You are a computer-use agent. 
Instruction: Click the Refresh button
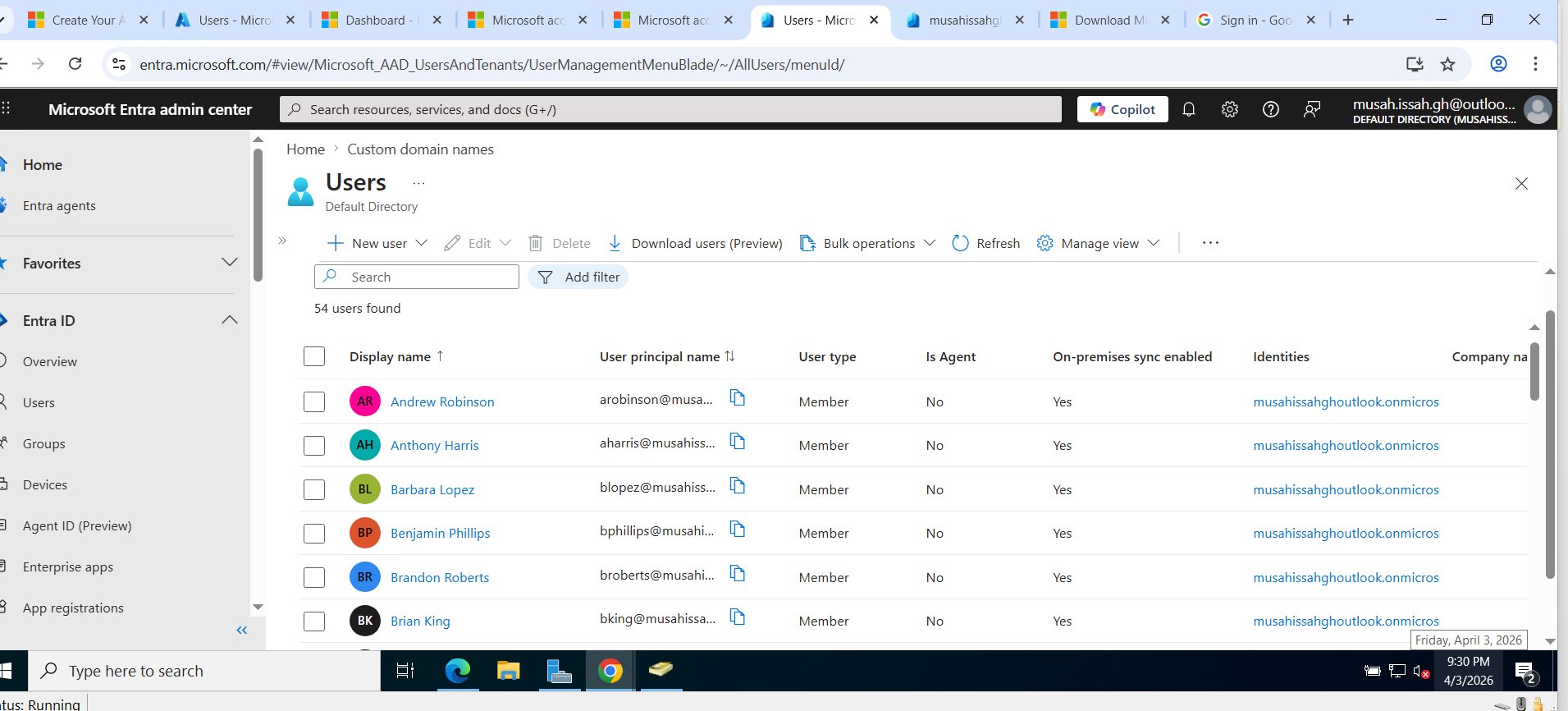986,243
